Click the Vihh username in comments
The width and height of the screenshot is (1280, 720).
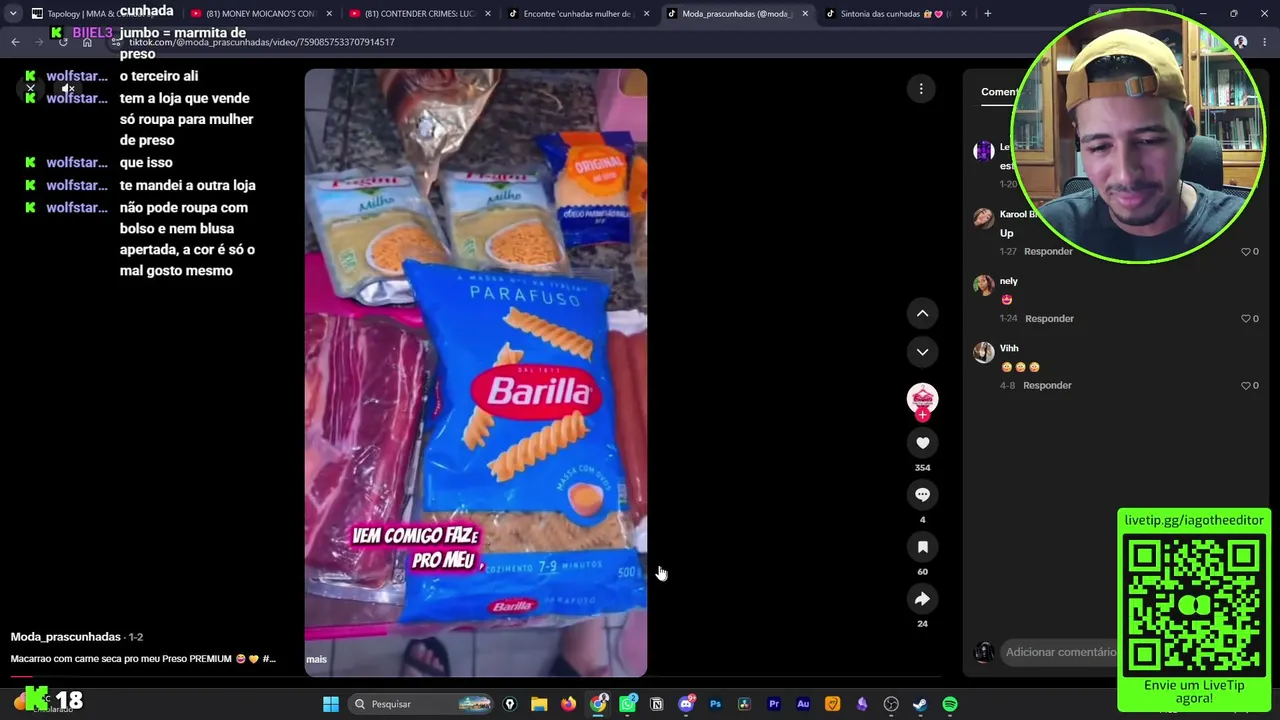(1009, 348)
